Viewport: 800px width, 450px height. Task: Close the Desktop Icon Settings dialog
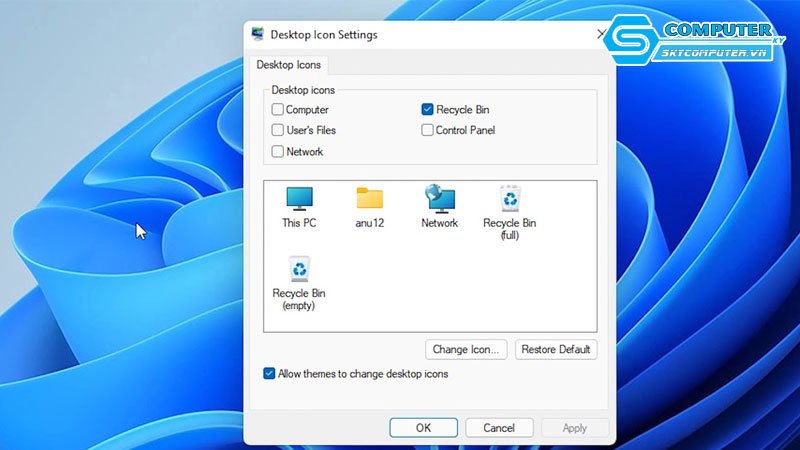602,34
